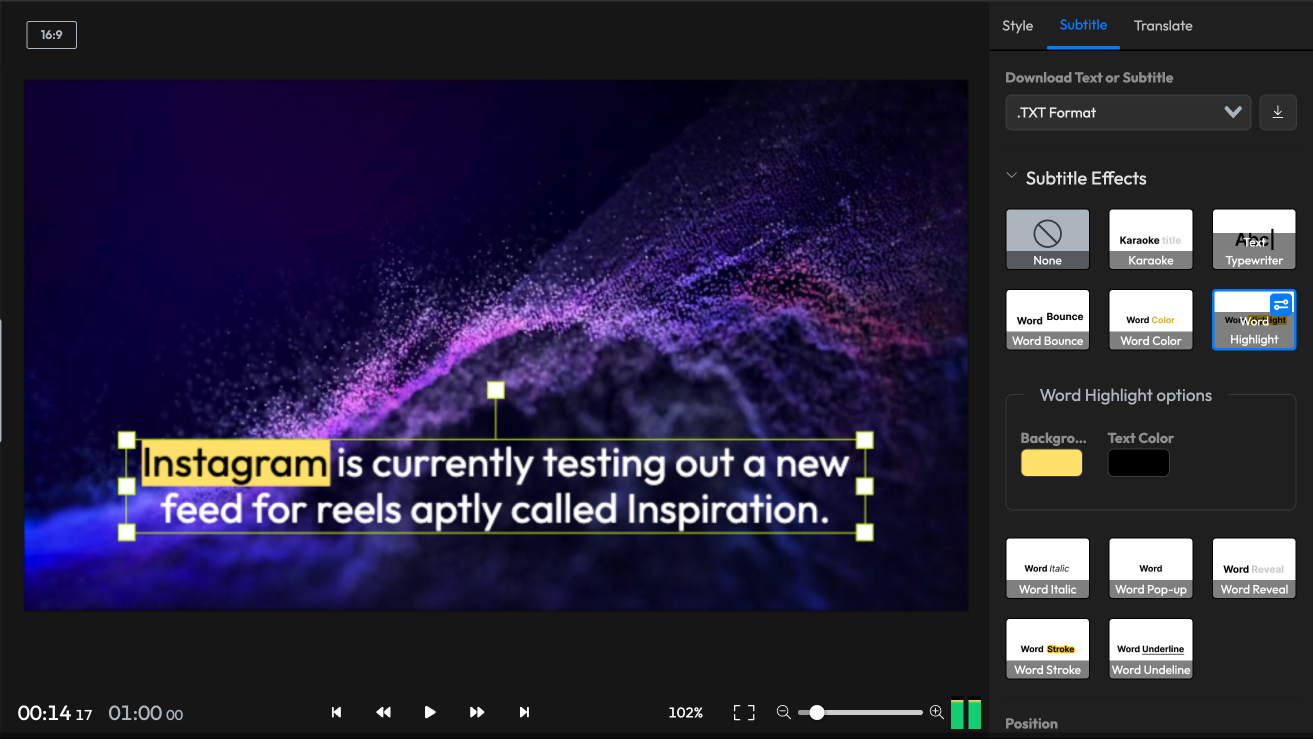Click the Word Highlight options heading
Image resolution: width=1313 pixels, height=739 pixels.
click(1126, 395)
